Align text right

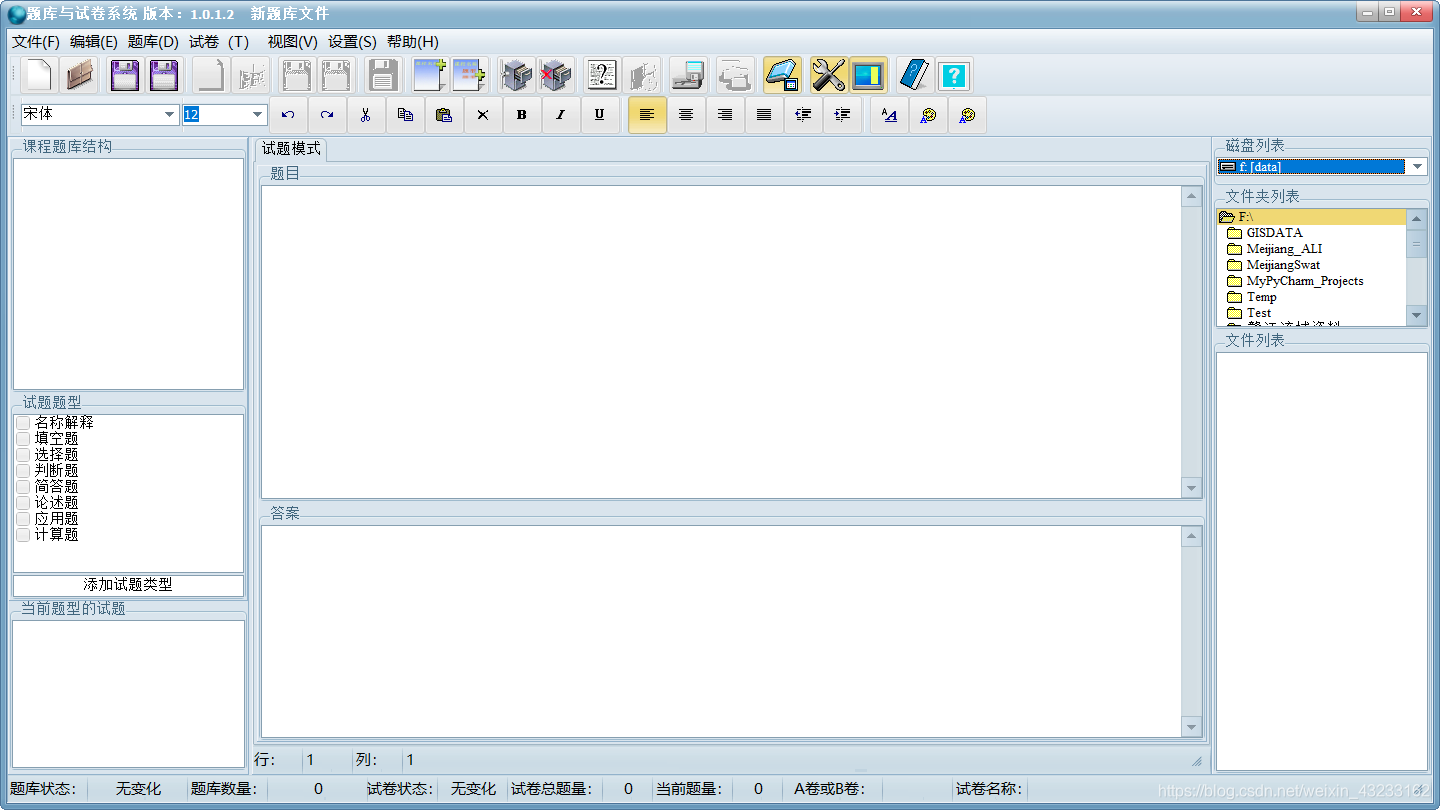[x=725, y=115]
